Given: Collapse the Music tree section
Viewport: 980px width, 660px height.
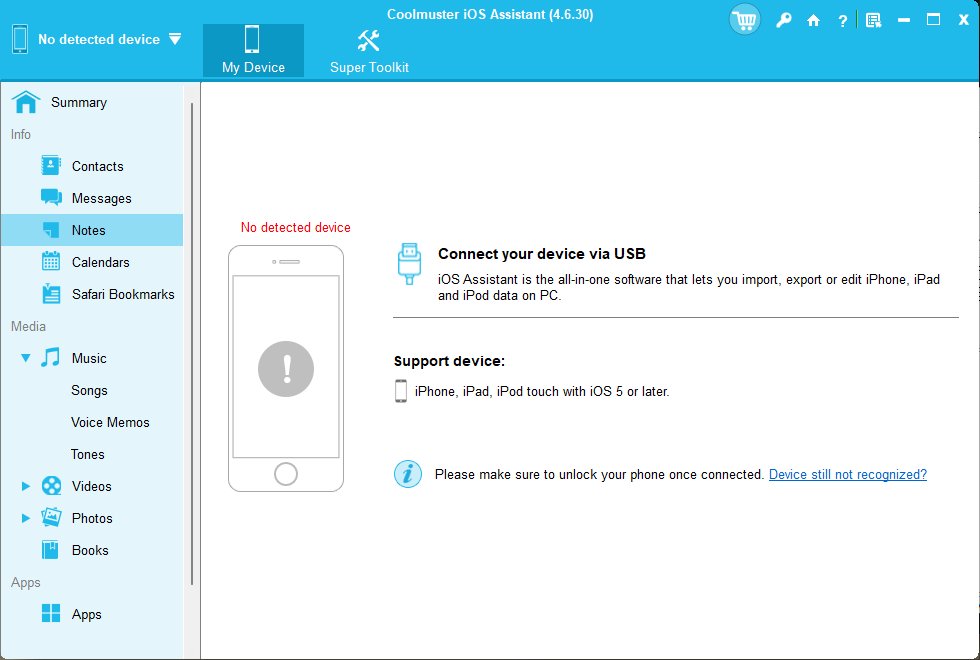Looking at the screenshot, I should pyautogui.click(x=26, y=358).
